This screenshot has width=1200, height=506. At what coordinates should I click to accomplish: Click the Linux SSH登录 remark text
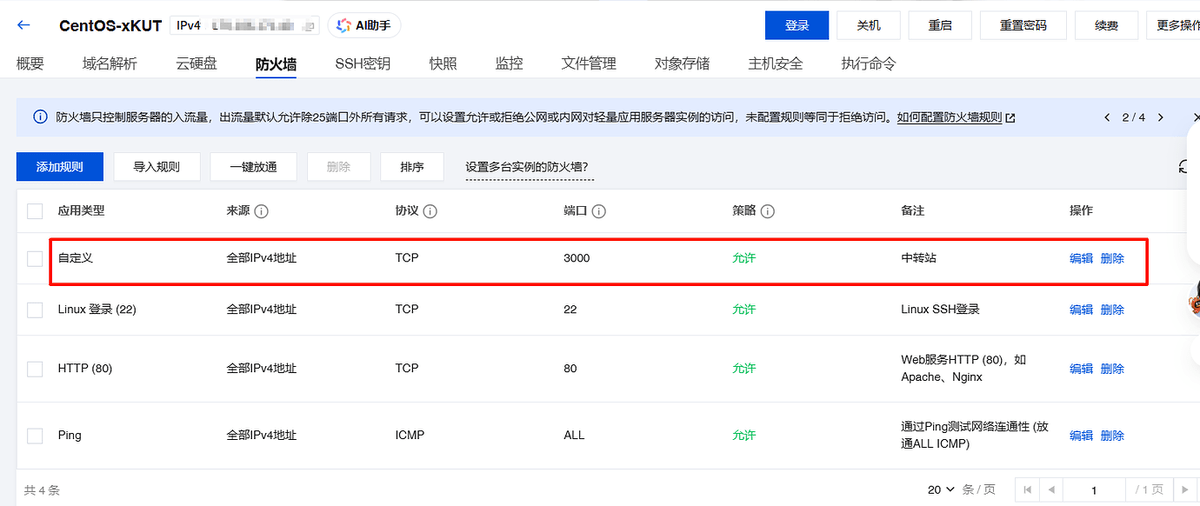[x=940, y=309]
